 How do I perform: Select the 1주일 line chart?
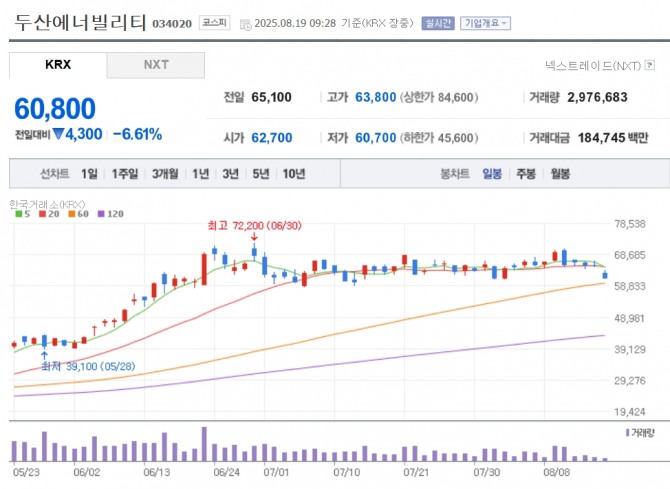pyautogui.click(x=125, y=174)
